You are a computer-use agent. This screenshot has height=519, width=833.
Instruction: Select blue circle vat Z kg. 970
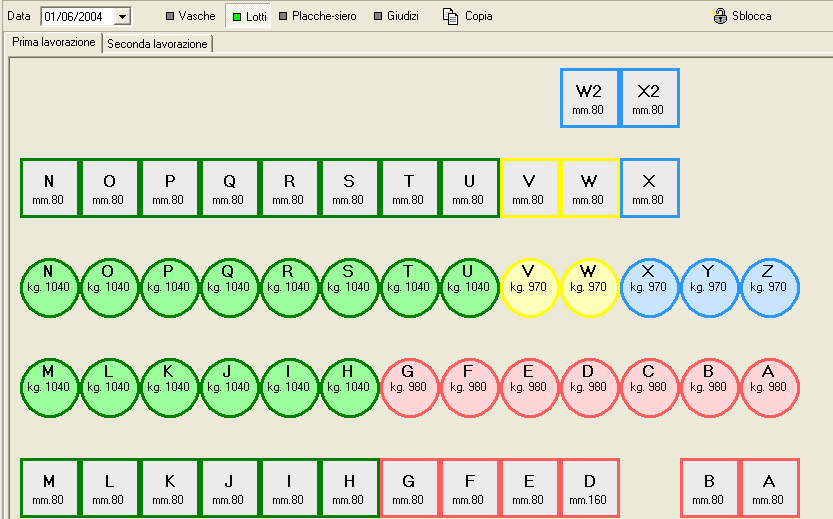tap(769, 288)
